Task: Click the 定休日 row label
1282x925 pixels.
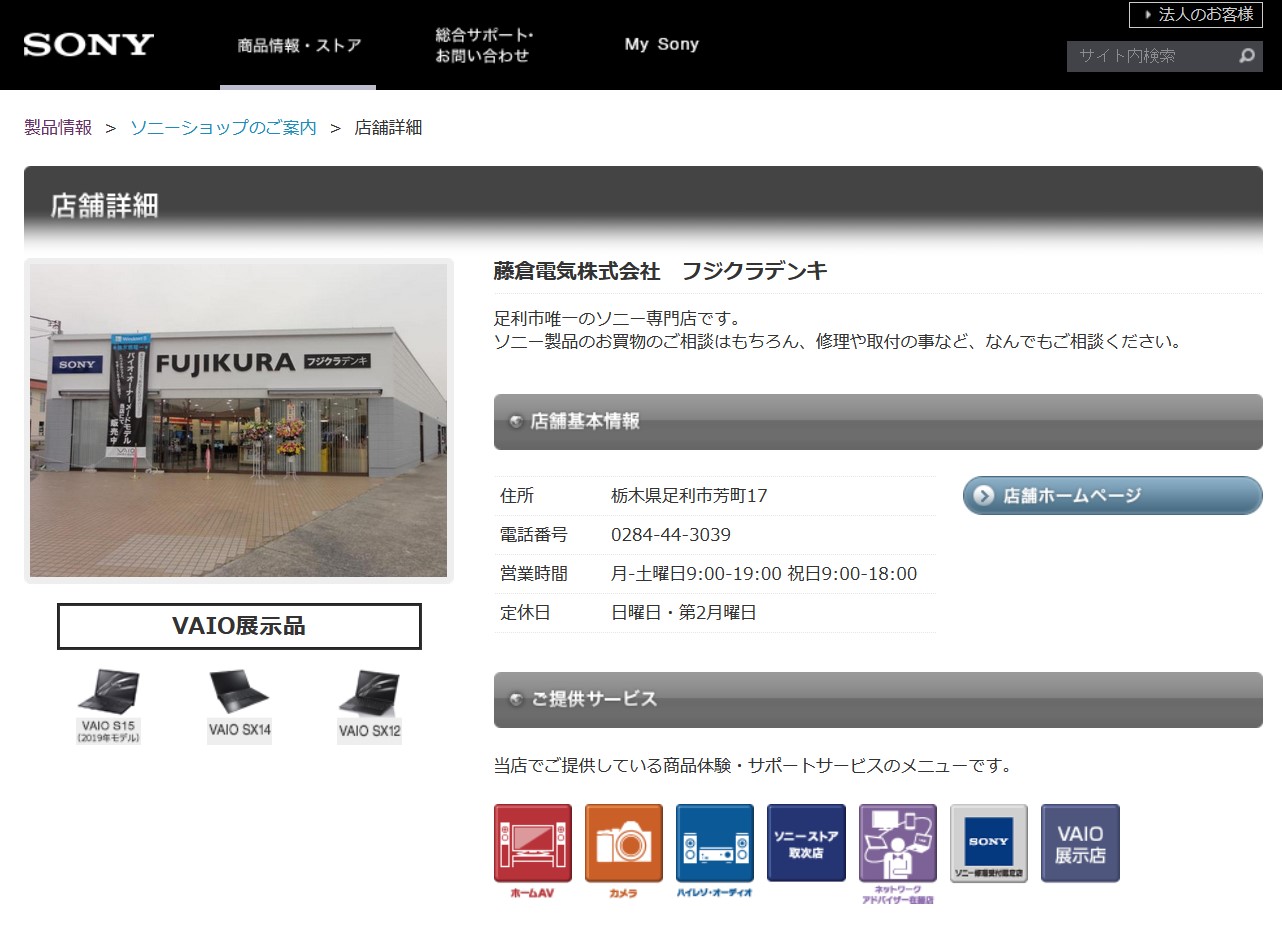Action: [525, 613]
